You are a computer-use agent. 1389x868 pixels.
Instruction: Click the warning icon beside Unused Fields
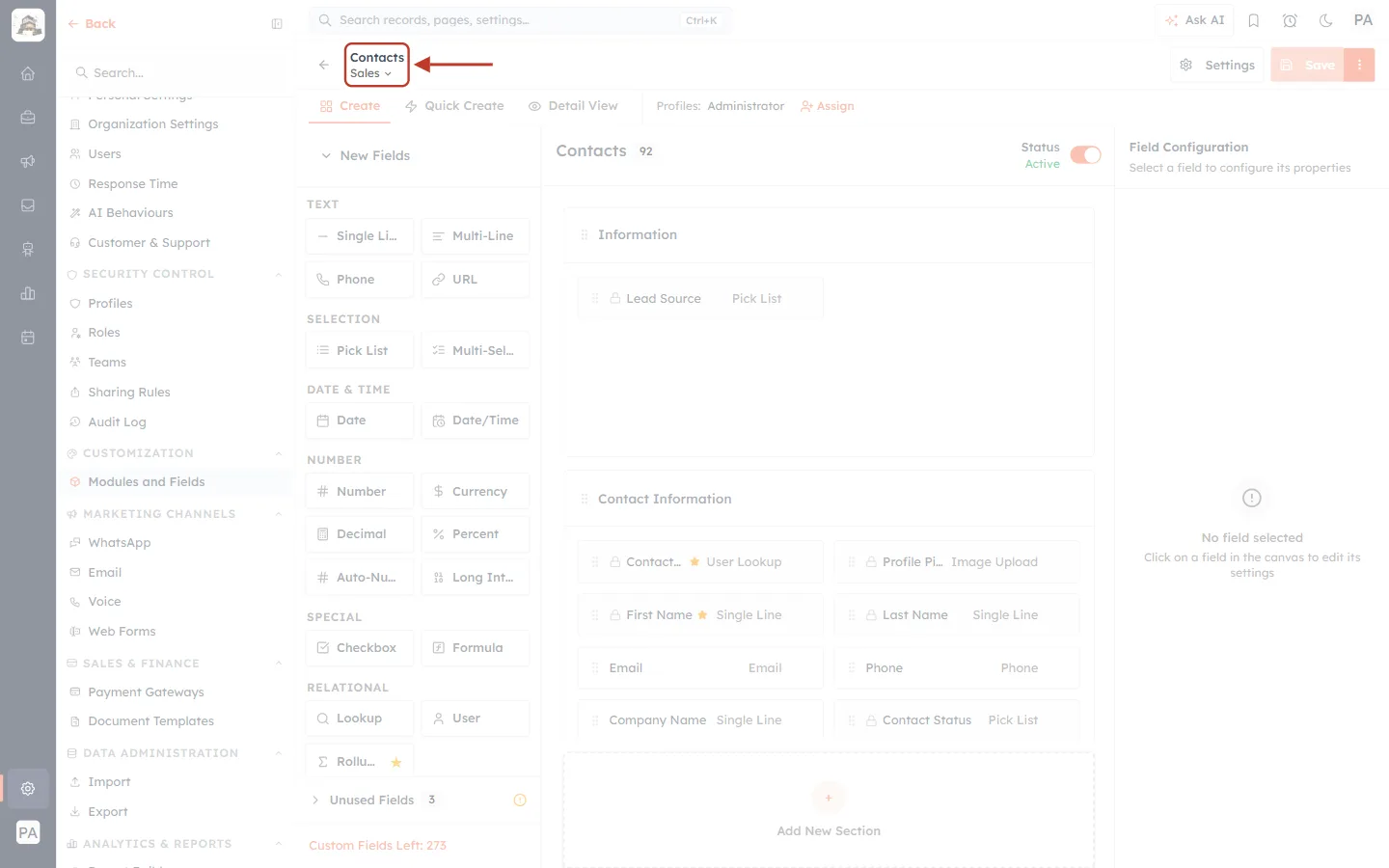520,800
